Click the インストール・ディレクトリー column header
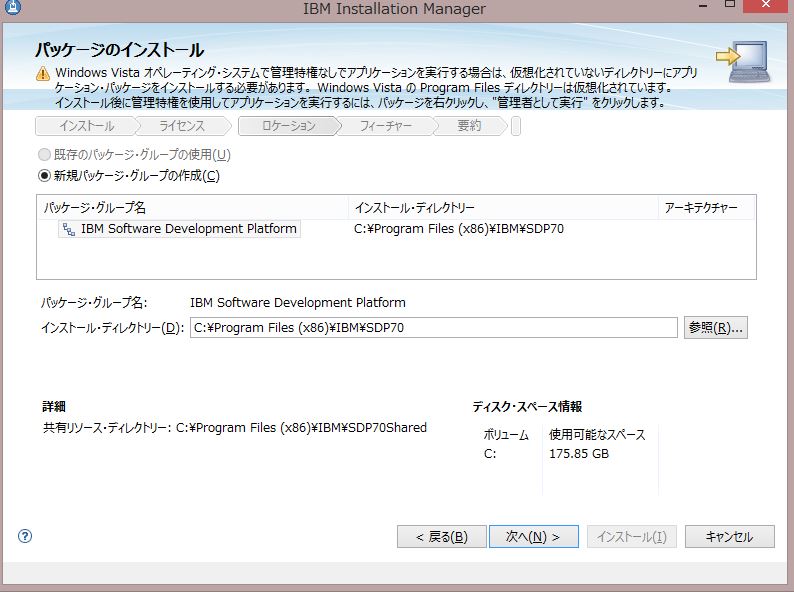This screenshot has height=592, width=794. tap(503, 208)
